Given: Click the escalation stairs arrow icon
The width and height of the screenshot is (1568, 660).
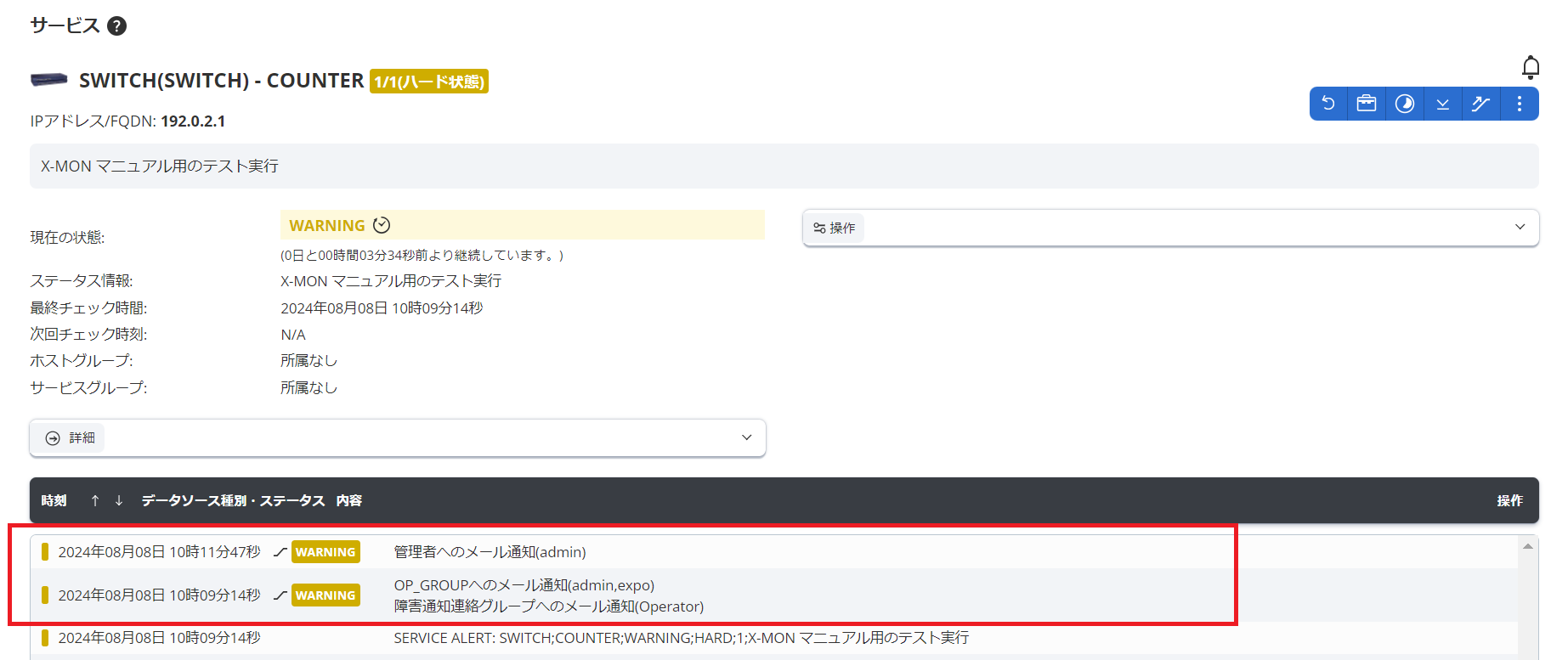Looking at the screenshot, I should (x=1480, y=104).
